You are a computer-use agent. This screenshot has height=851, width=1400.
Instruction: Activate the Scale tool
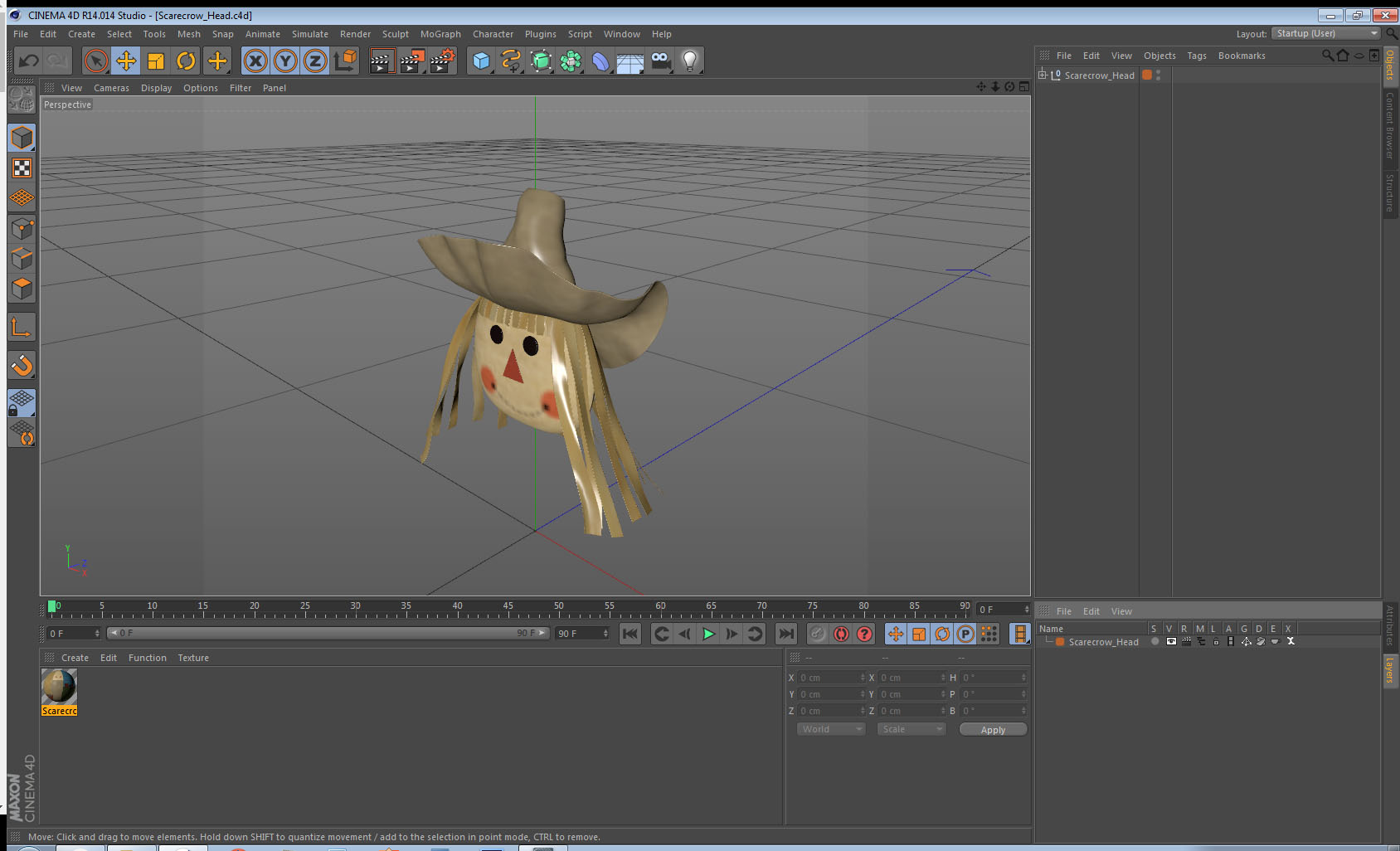pos(156,61)
